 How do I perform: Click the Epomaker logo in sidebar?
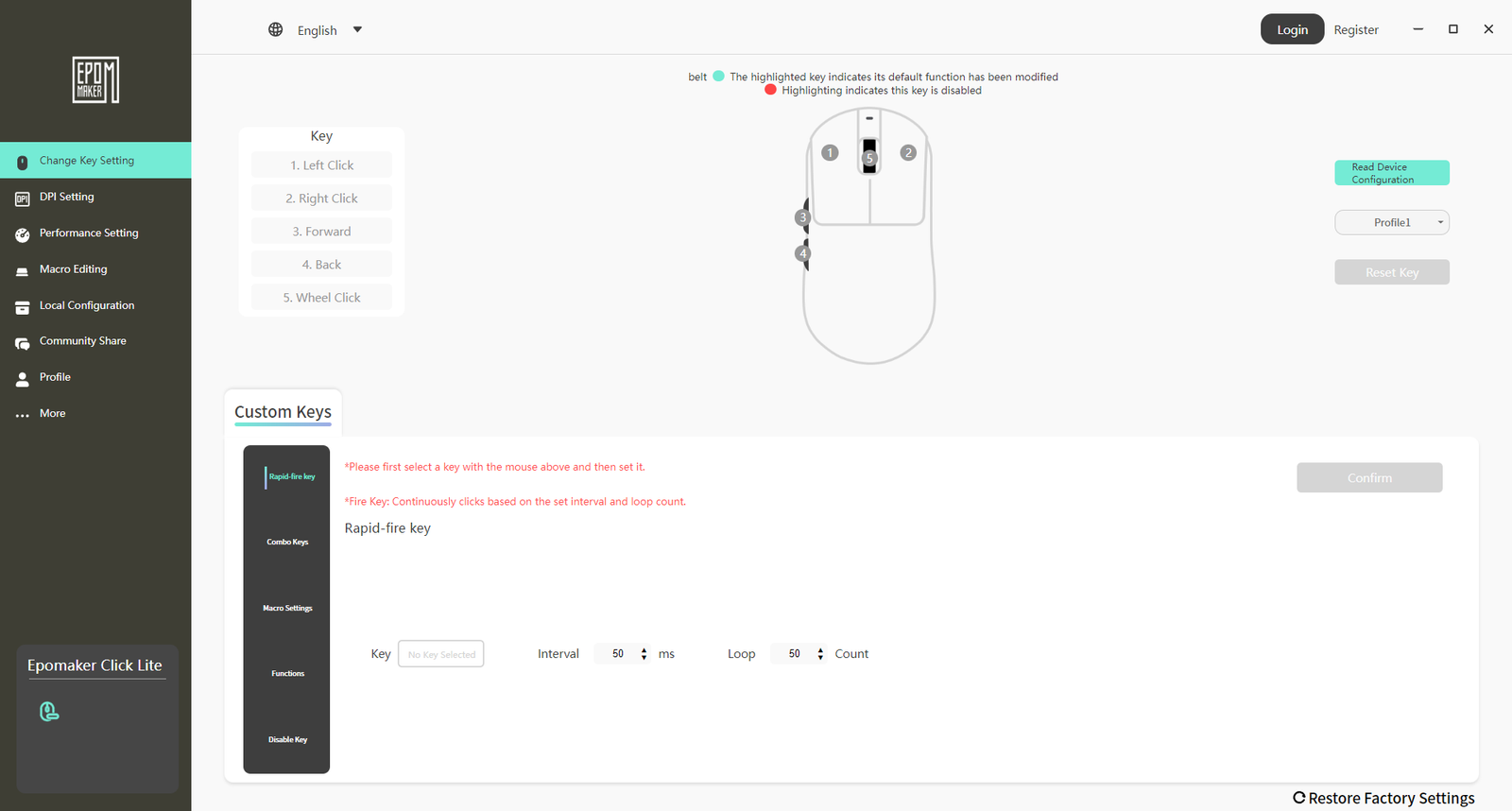point(95,79)
